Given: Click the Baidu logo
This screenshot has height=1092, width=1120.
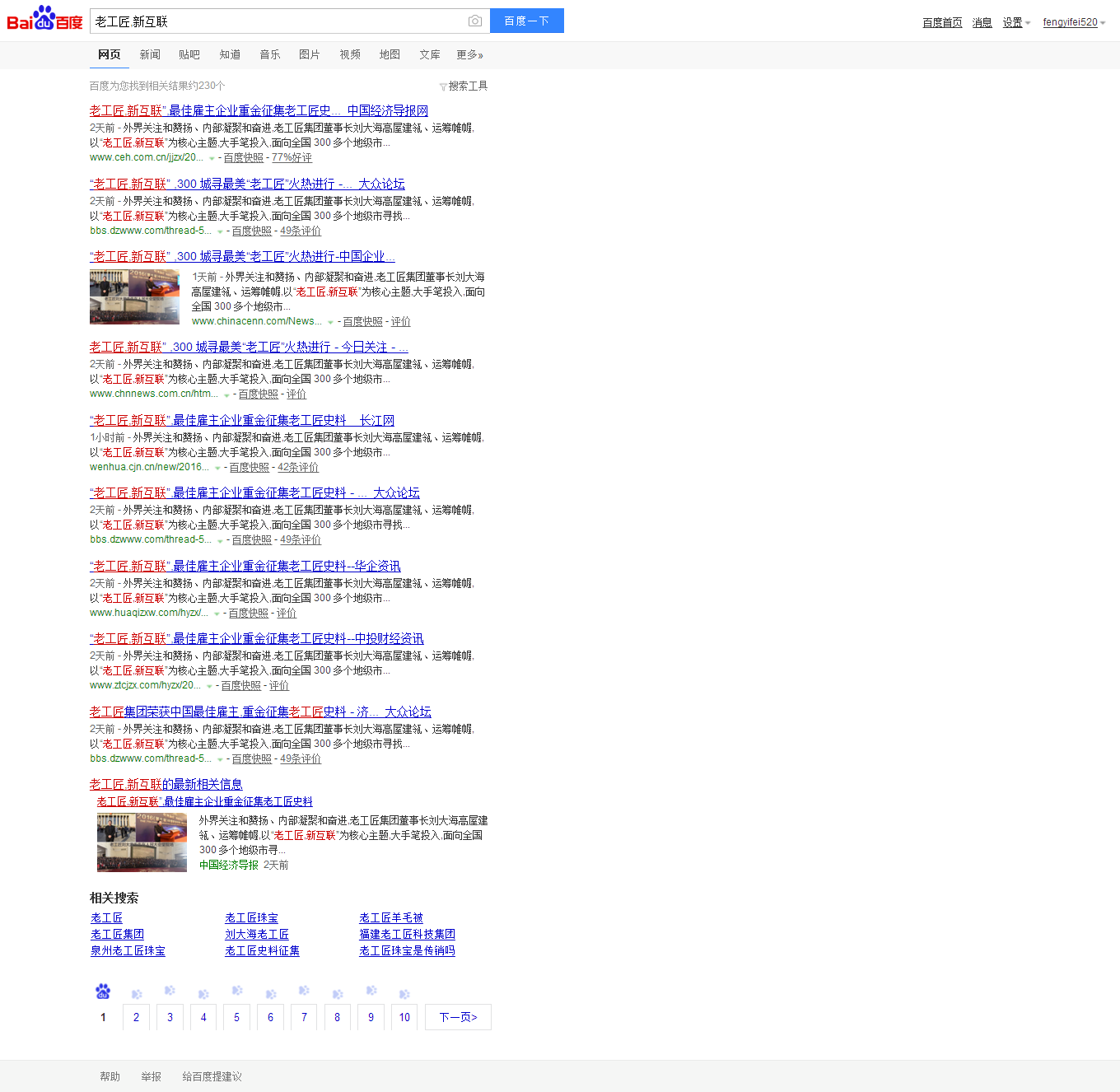Looking at the screenshot, I should pyautogui.click(x=44, y=18).
